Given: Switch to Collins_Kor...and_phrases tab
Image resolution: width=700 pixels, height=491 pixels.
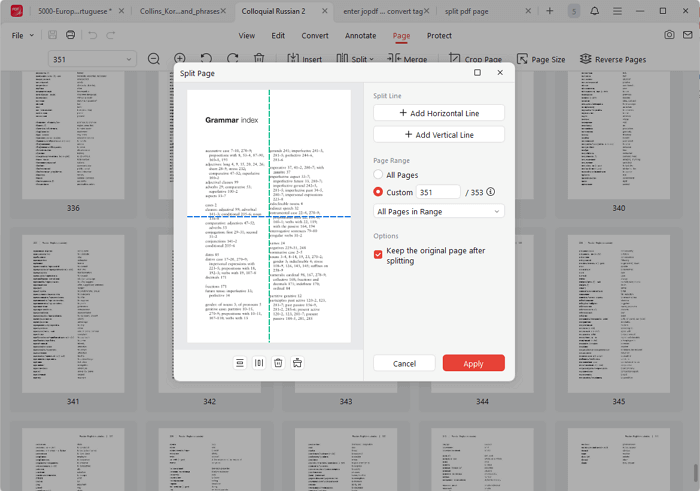Looking at the screenshot, I should (179, 11).
